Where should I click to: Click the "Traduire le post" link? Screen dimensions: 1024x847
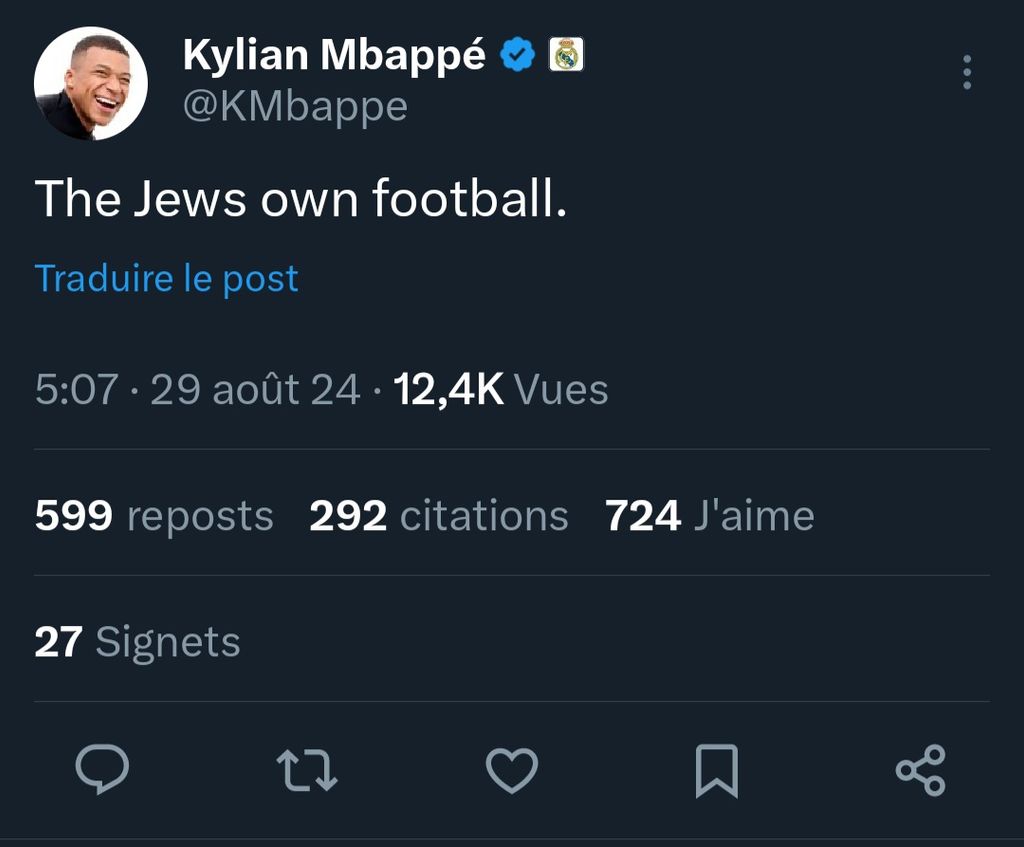167,279
